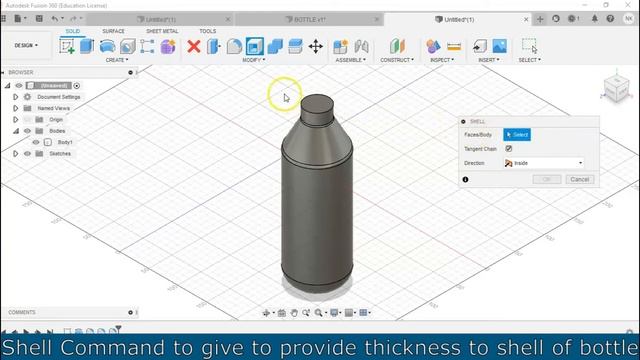Open the notifications bell
640x360 pixels.
point(595,18)
